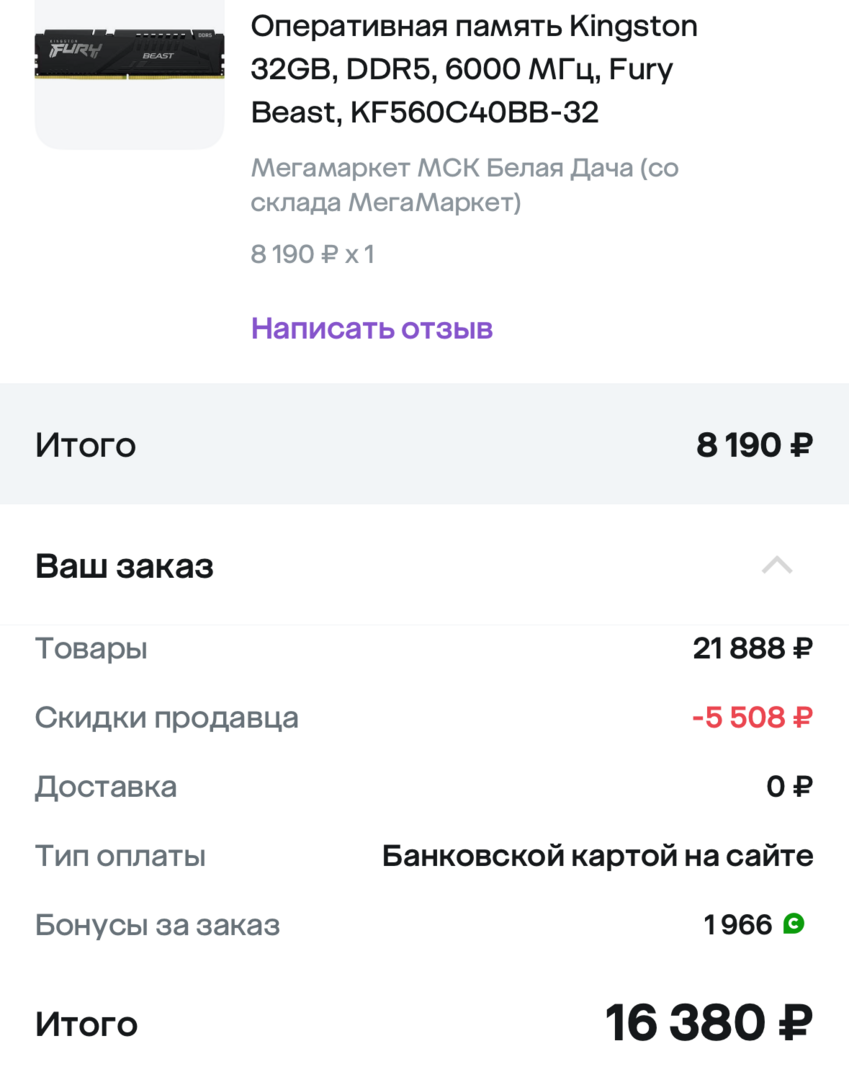Click the 21 888 ₽ goods amount
849x1090 pixels.
click(x=752, y=649)
